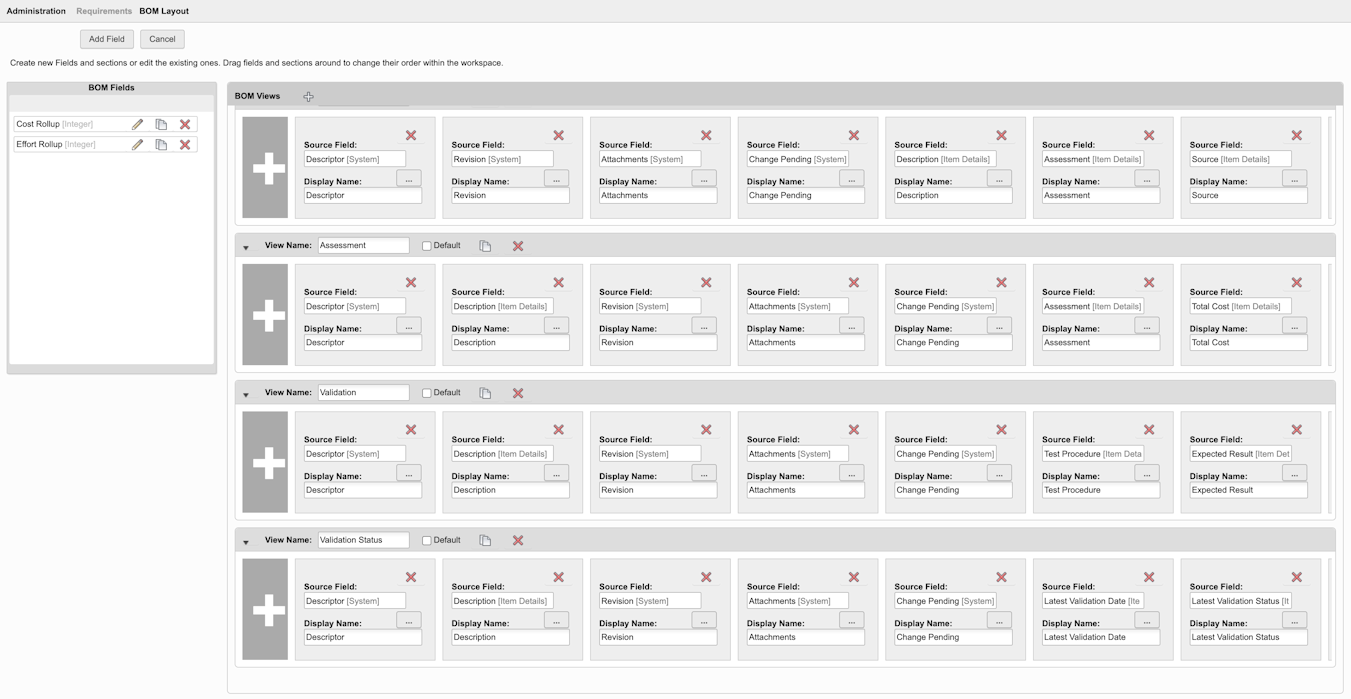The height and width of the screenshot is (699, 1351).
Task: Edit the Assessment view name field
Action: (363, 245)
